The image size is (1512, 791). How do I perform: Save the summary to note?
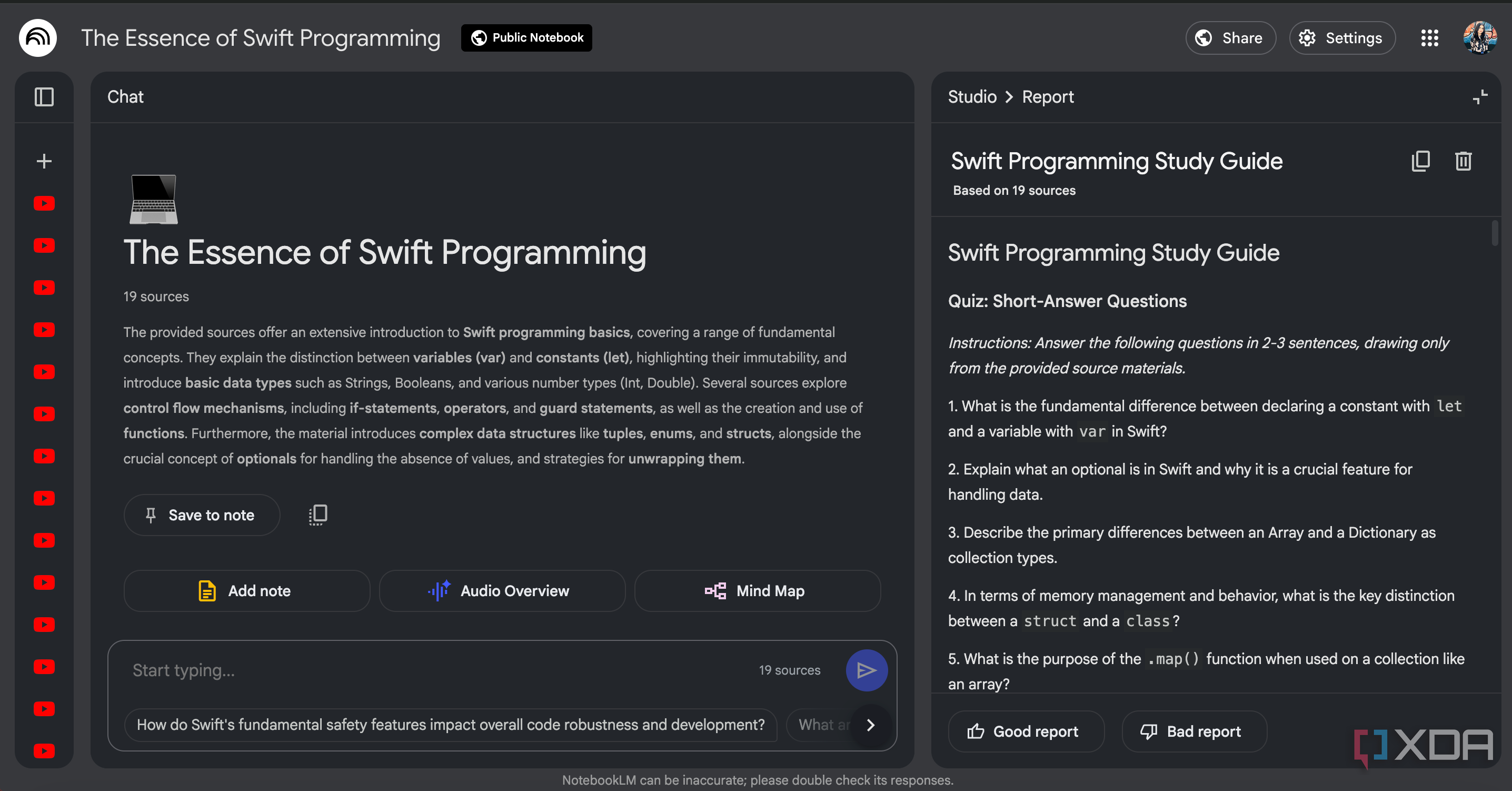click(x=201, y=515)
